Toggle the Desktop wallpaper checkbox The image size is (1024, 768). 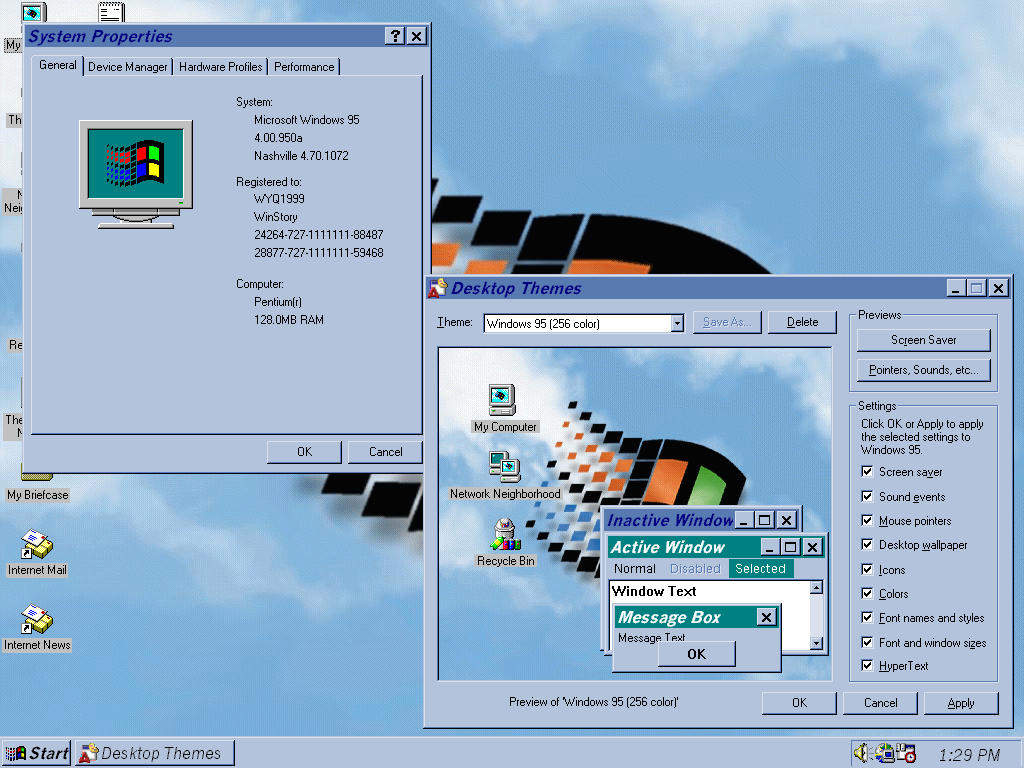click(x=867, y=545)
